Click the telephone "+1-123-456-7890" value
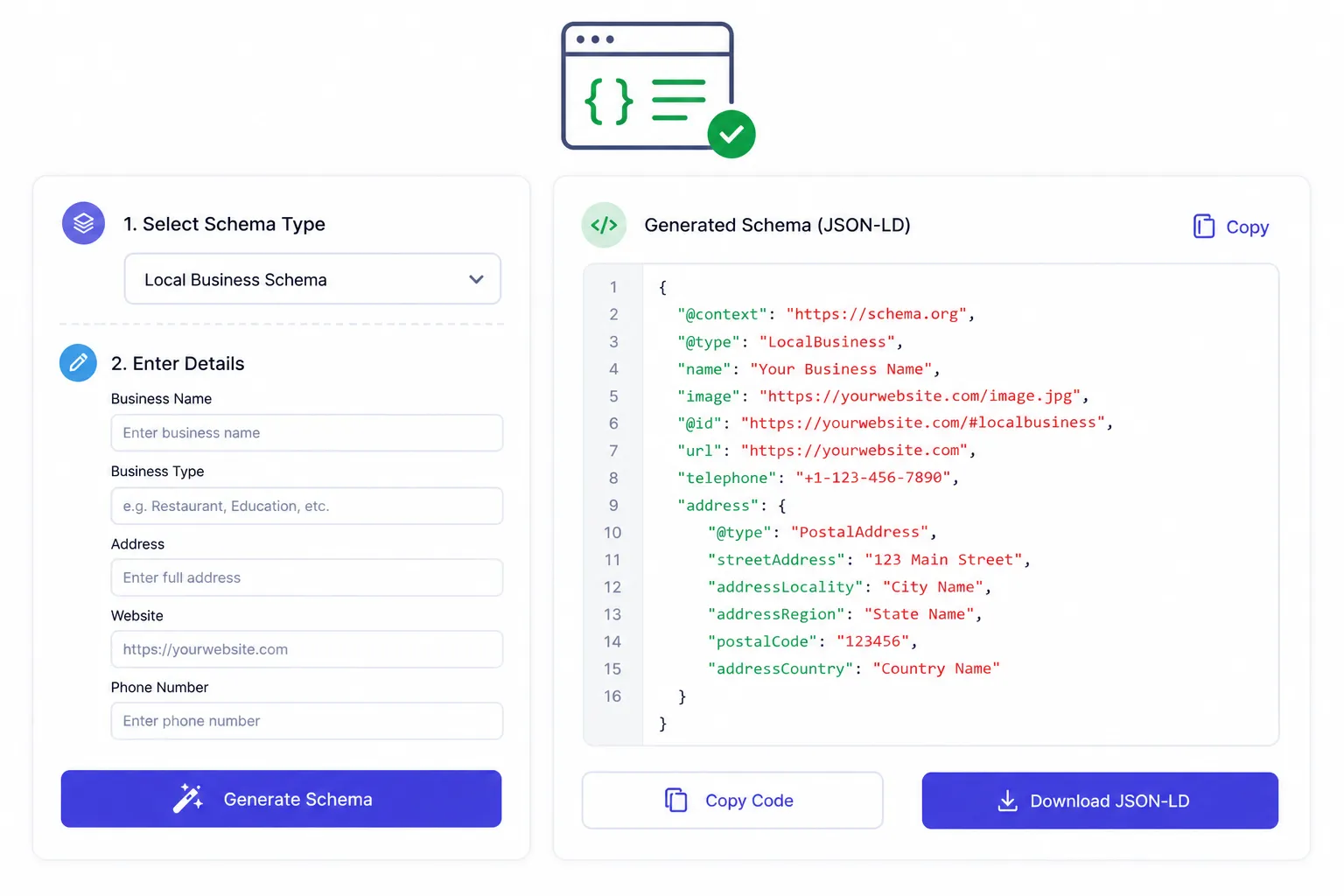This screenshot has width=1344, height=896. 873,478
